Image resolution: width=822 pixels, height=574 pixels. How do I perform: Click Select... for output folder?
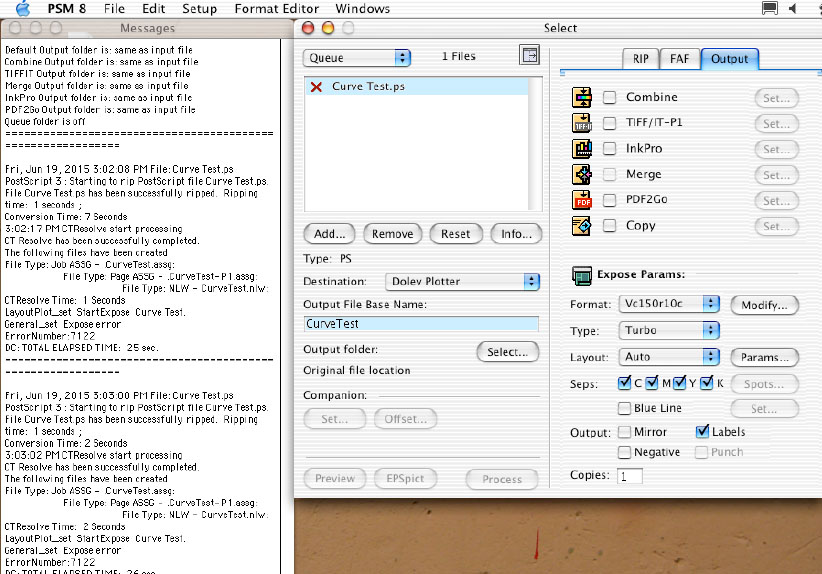[507, 352]
